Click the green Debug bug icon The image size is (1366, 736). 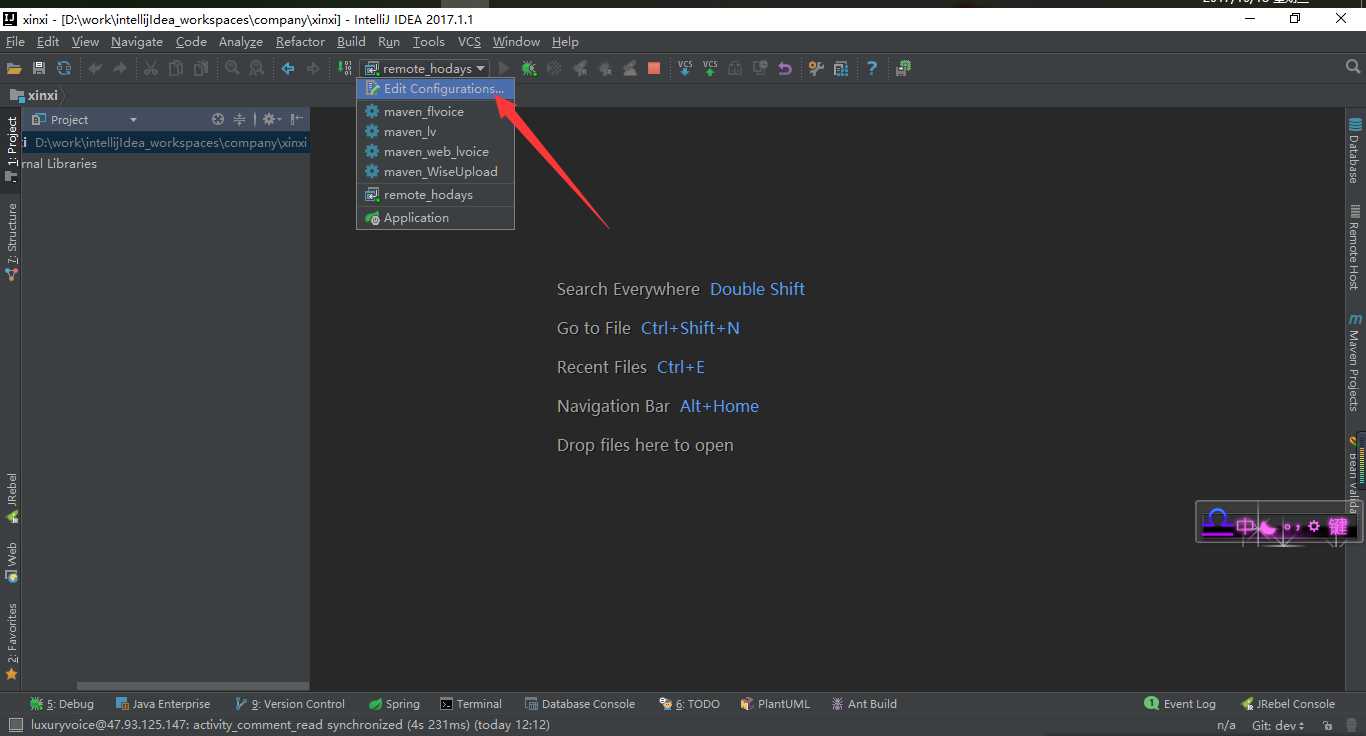tap(529, 68)
